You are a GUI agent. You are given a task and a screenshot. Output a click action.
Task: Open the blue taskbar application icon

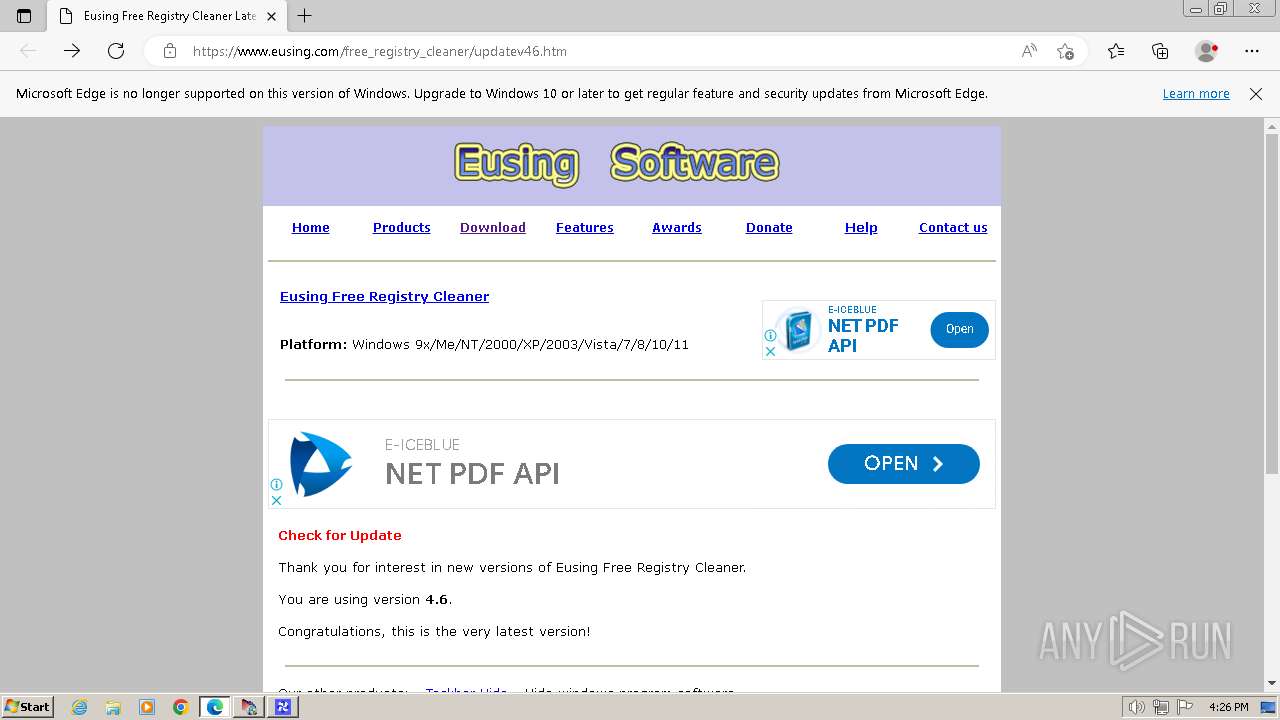click(x=283, y=707)
